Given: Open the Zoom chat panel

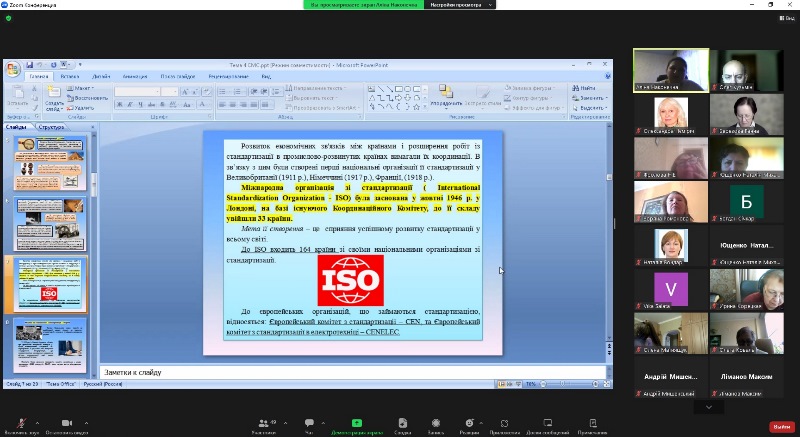Looking at the screenshot, I should (309, 422).
